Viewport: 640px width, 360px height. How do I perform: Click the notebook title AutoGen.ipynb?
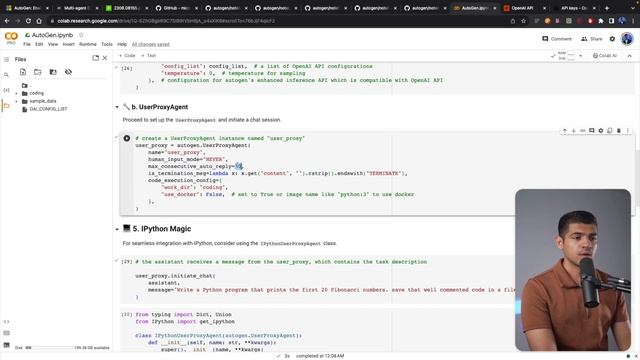coord(52,35)
